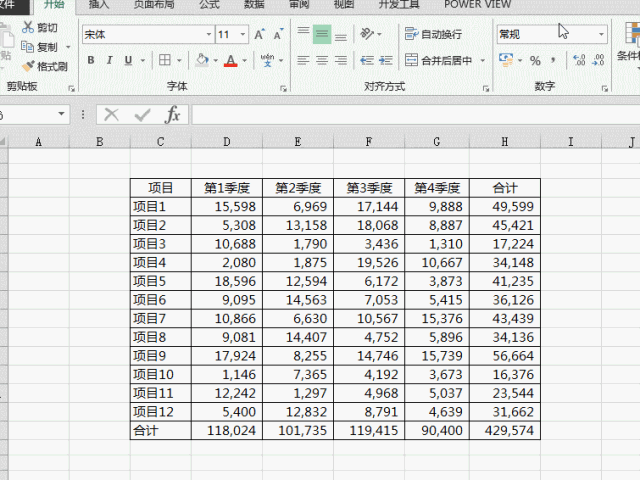Viewport: 640px width, 480px height.
Task: Open font name dropdown (宋体)
Action: tap(209, 34)
